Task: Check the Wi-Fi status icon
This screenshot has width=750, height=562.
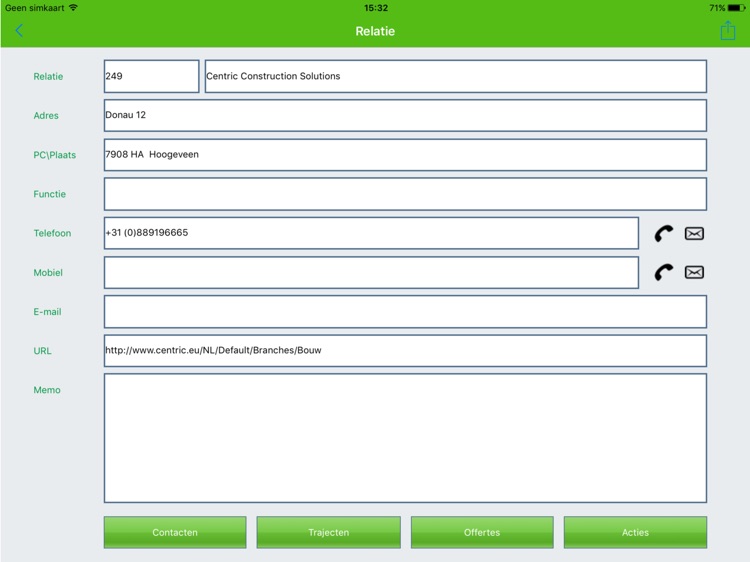Action: (x=73, y=8)
